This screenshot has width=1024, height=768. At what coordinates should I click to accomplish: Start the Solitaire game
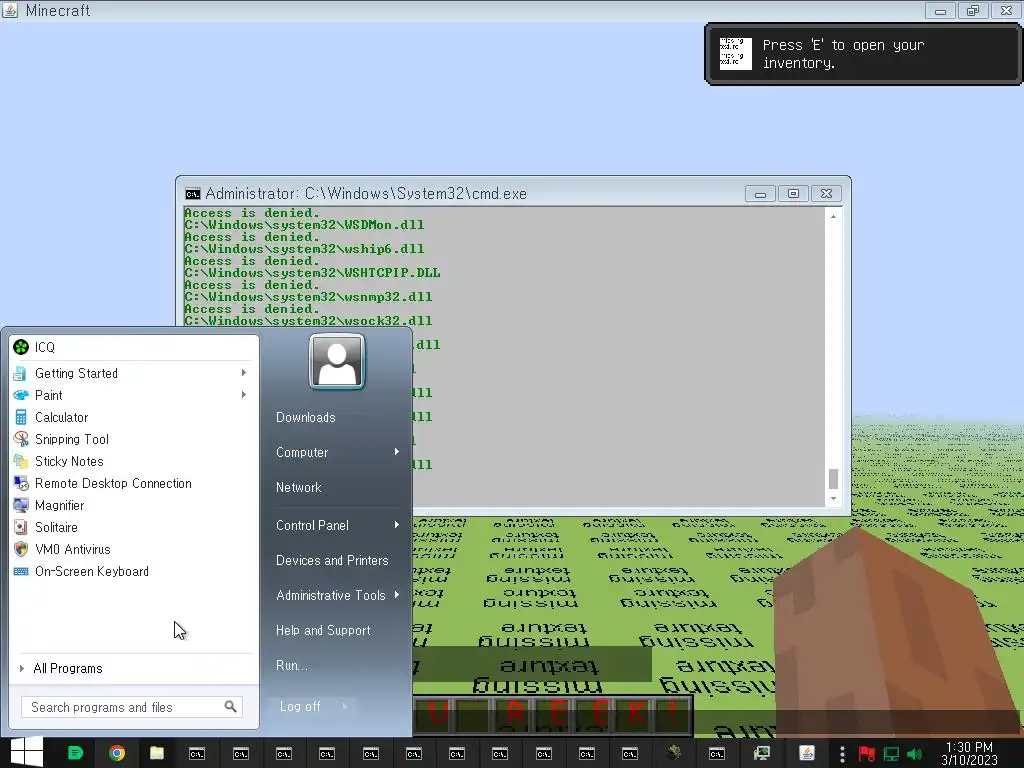pyautogui.click(x=134, y=527)
